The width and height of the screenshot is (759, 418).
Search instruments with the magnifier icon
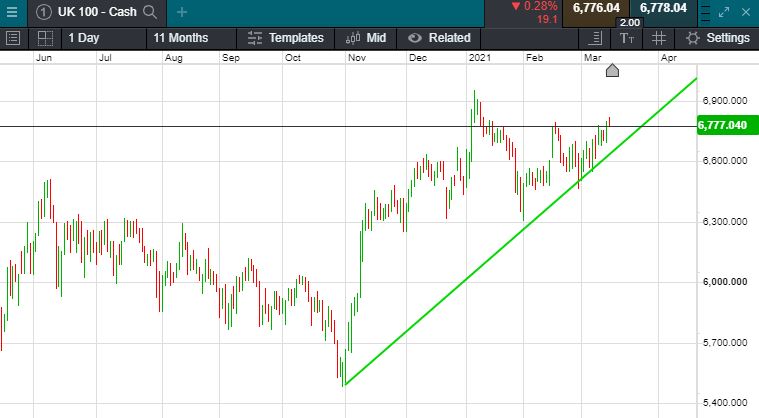150,12
